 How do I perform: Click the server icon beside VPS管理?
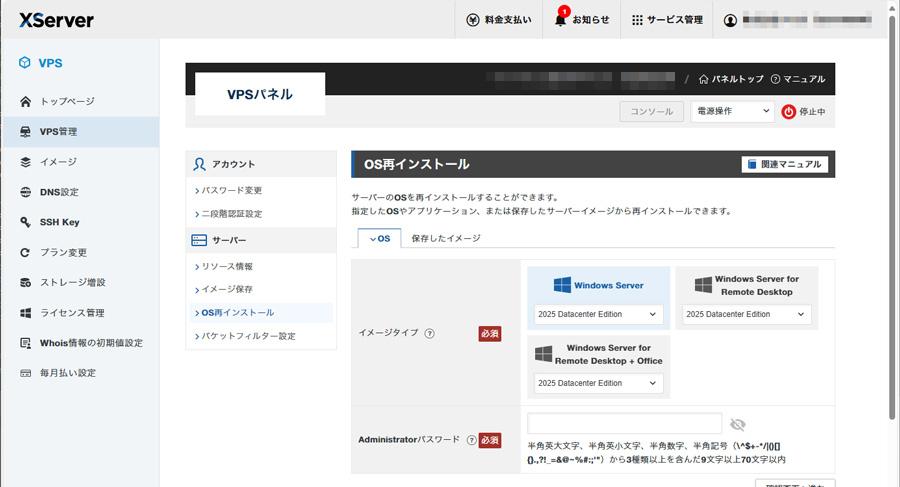click(x=25, y=132)
